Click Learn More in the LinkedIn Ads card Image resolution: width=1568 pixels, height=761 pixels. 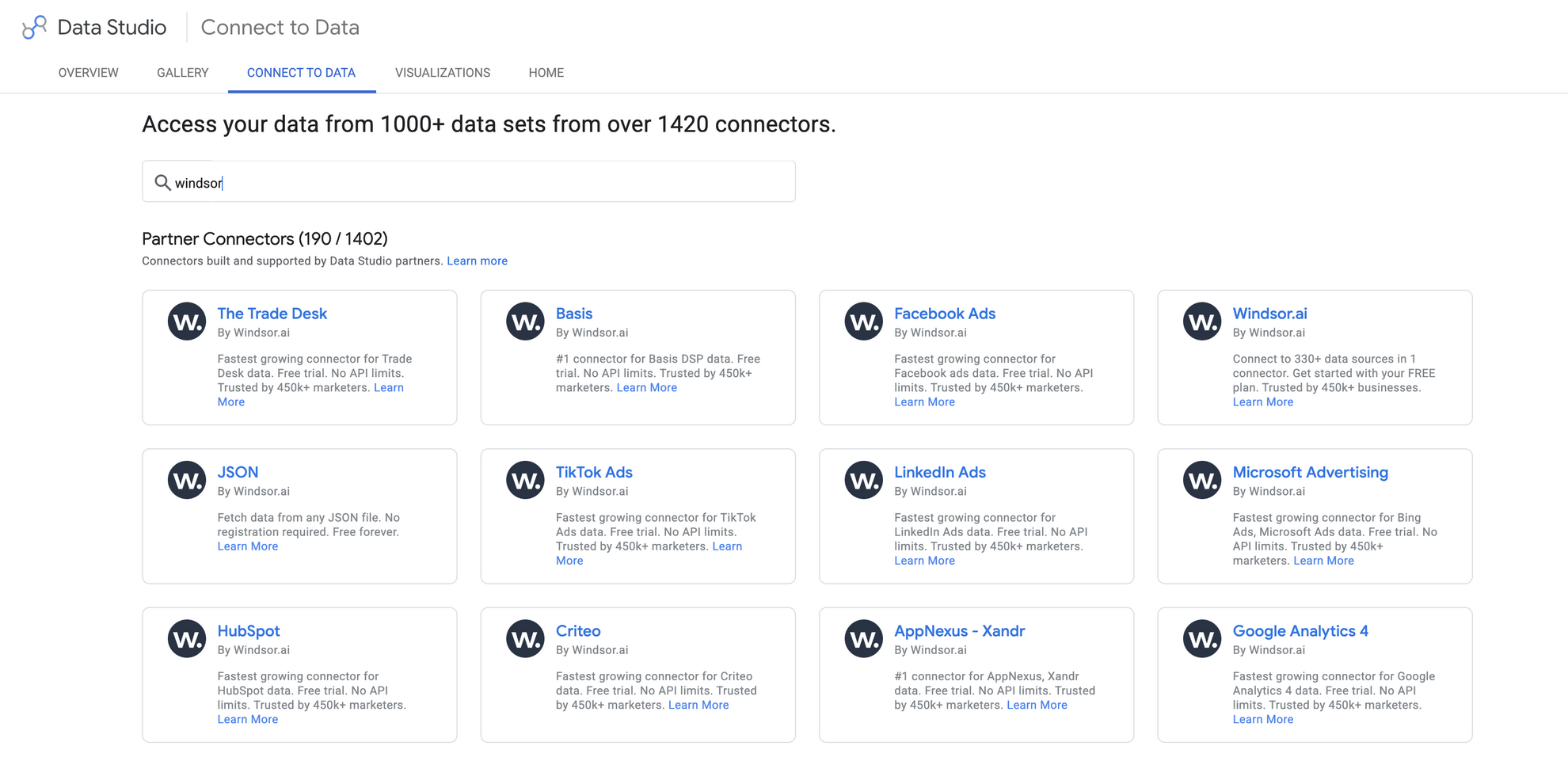(924, 561)
